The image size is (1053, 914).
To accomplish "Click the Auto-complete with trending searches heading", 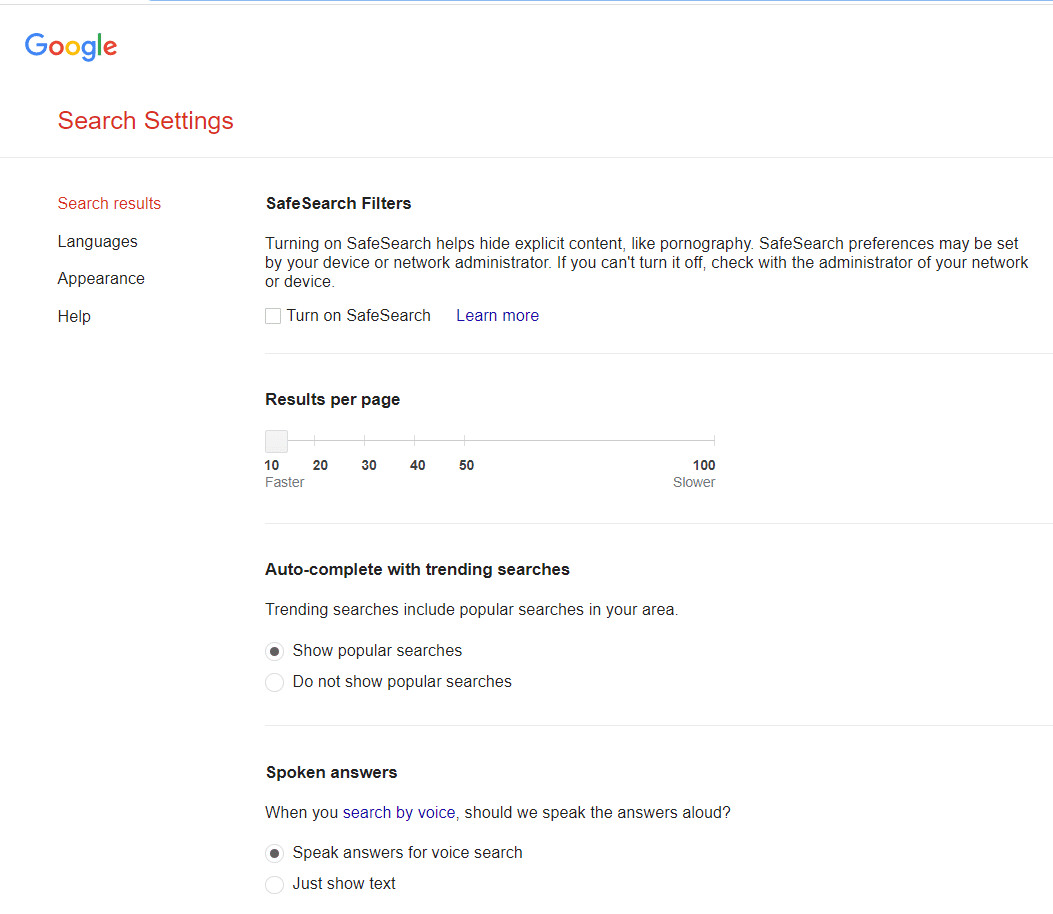I will pos(418,569).
